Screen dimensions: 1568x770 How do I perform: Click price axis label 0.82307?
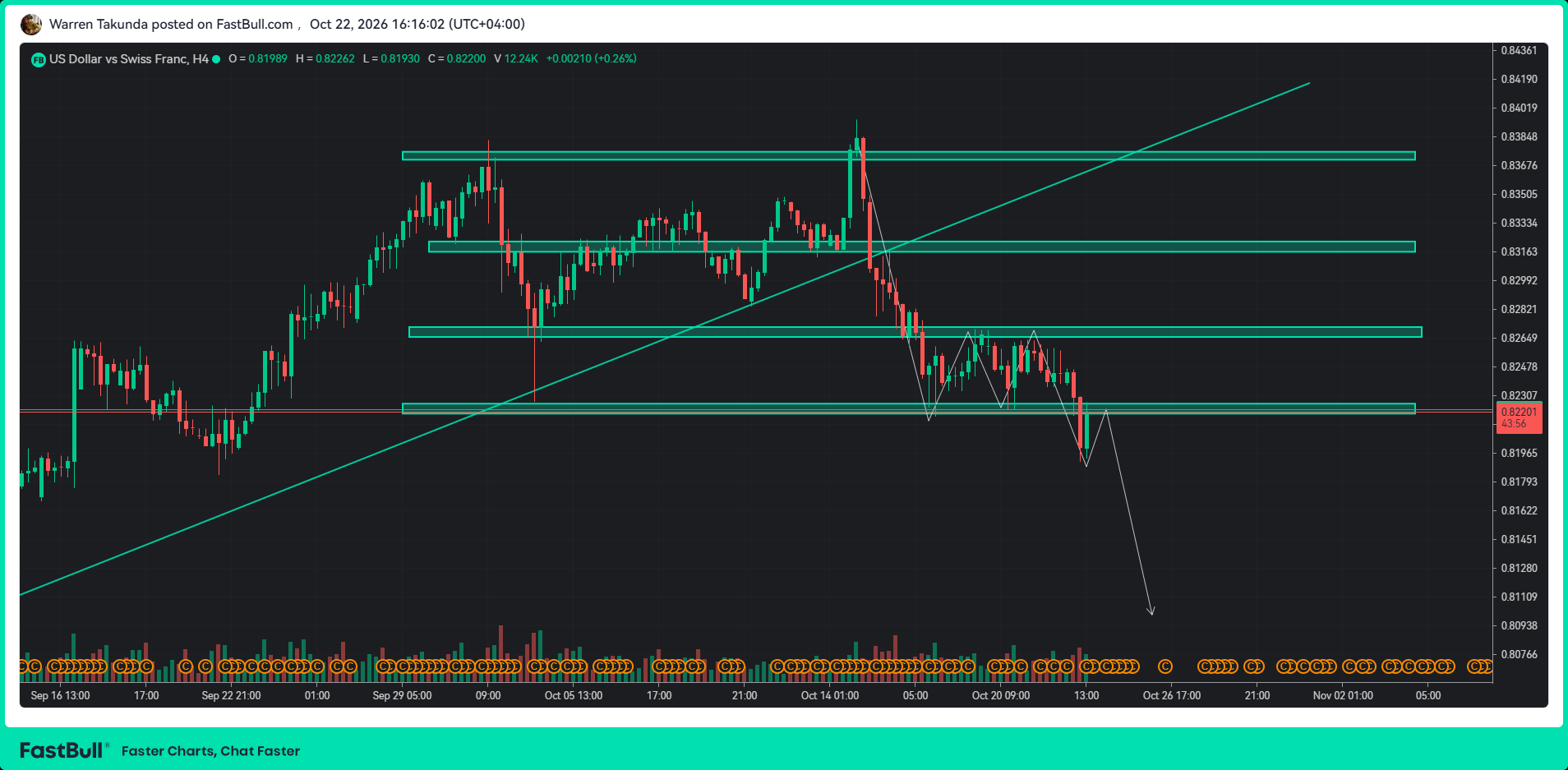[1519, 395]
